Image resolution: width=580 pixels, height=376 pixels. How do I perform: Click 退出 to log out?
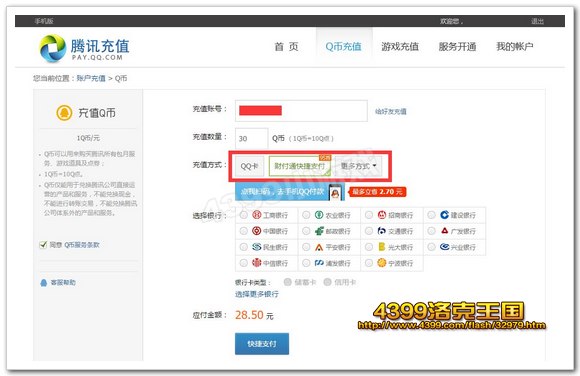537,21
